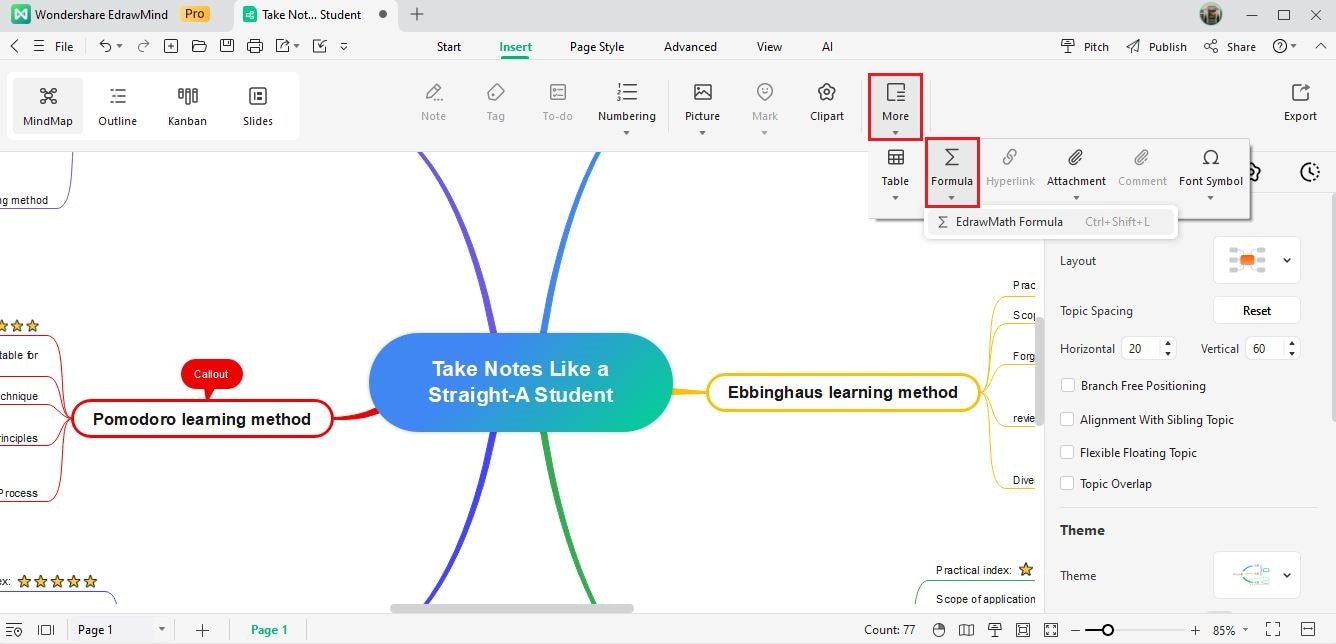The width and height of the screenshot is (1336, 644).
Task: Click the zoom slider handle
Action: (1107, 630)
